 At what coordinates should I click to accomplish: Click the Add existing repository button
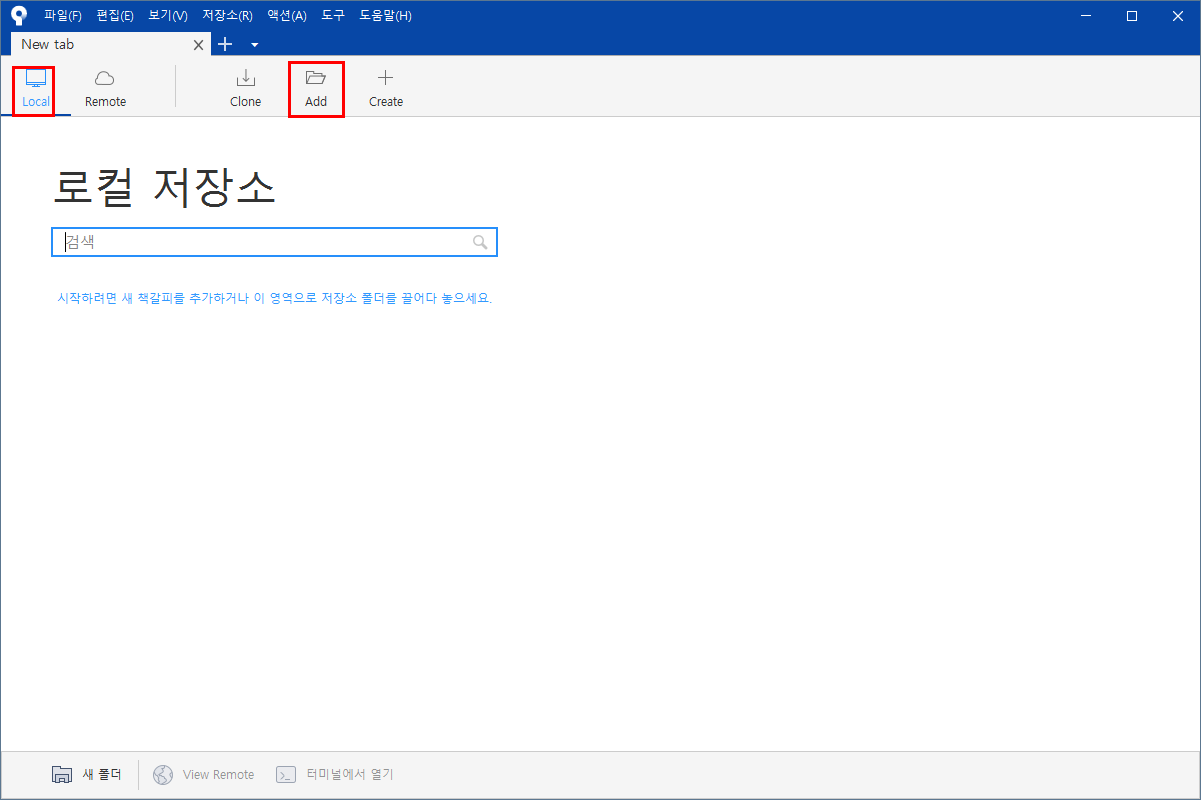click(x=316, y=89)
